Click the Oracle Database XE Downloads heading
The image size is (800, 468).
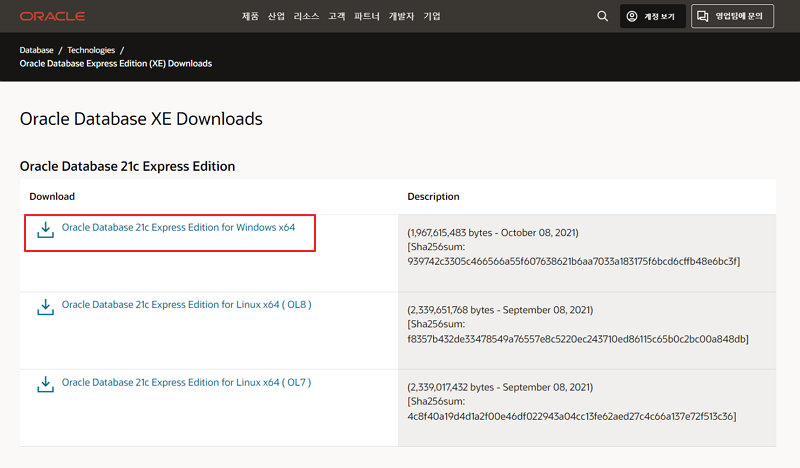coord(141,119)
